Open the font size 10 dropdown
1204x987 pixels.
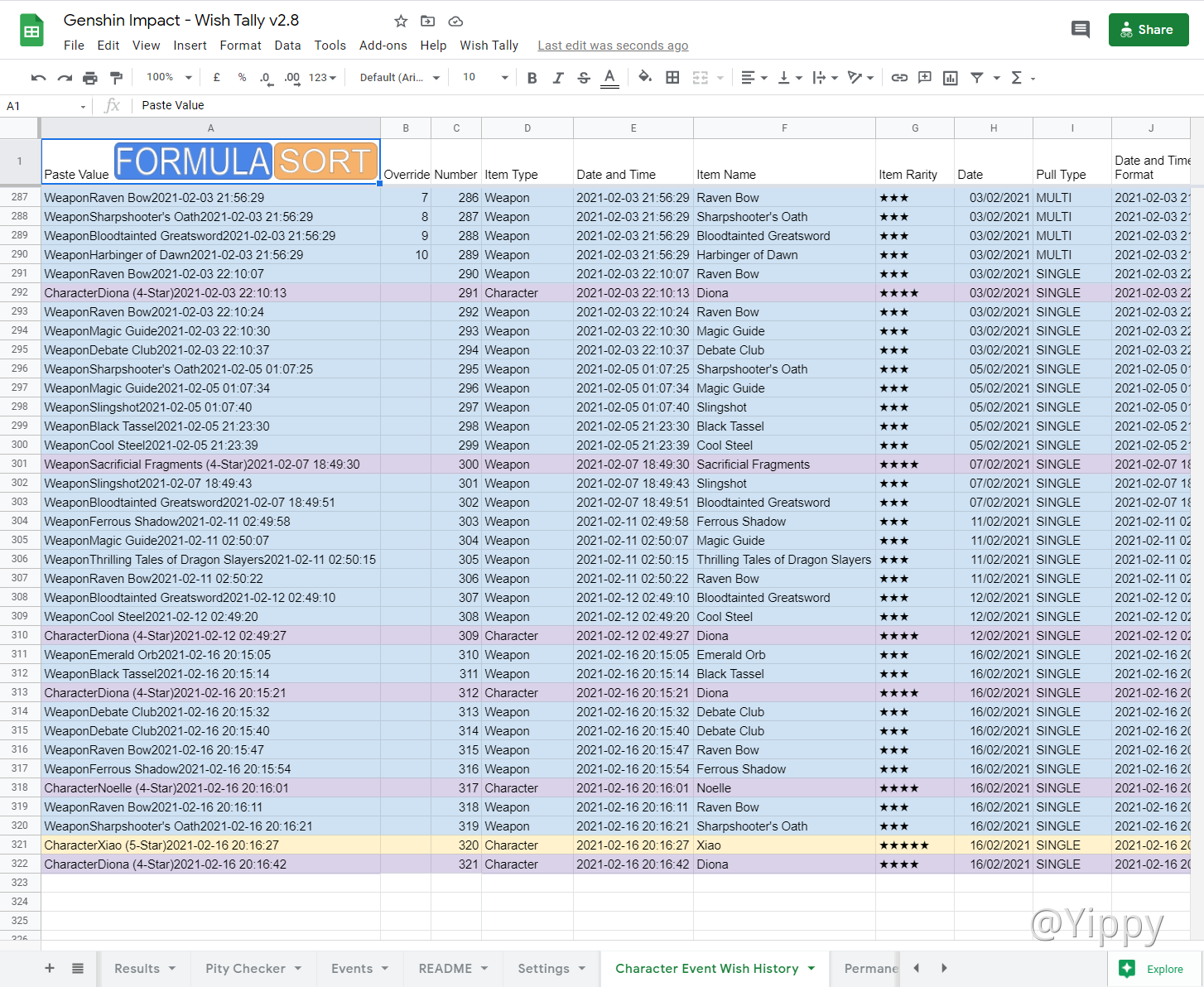pos(485,77)
